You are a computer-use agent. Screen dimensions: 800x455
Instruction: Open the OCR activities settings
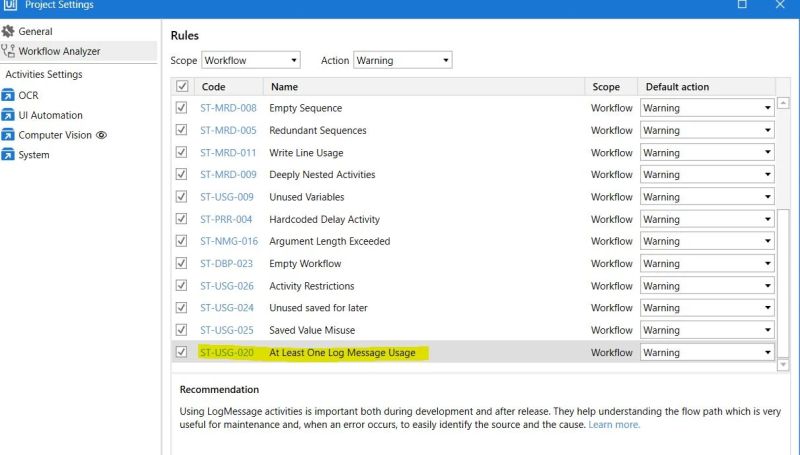pos(28,95)
